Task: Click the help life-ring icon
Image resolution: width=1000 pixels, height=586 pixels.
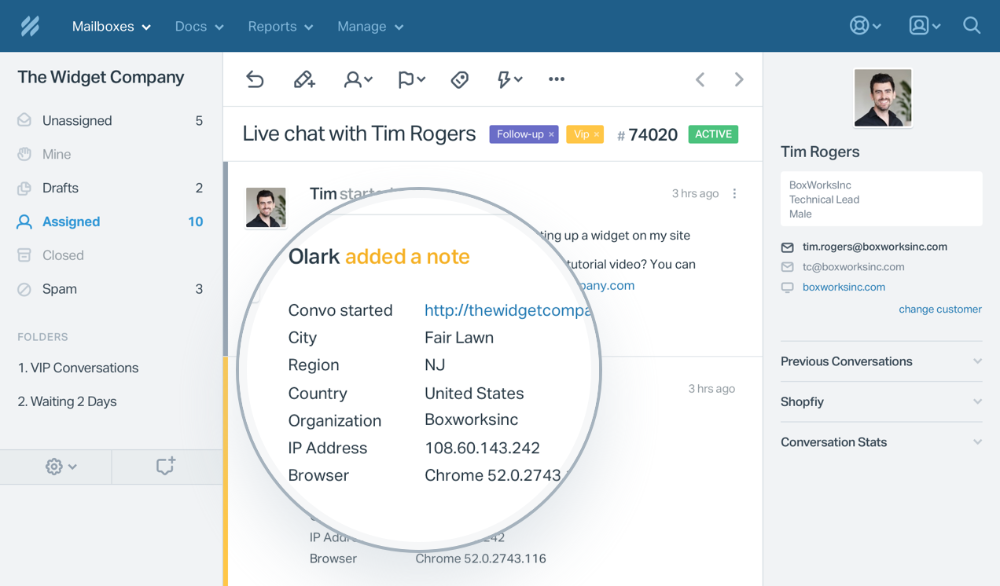Action: point(858,26)
